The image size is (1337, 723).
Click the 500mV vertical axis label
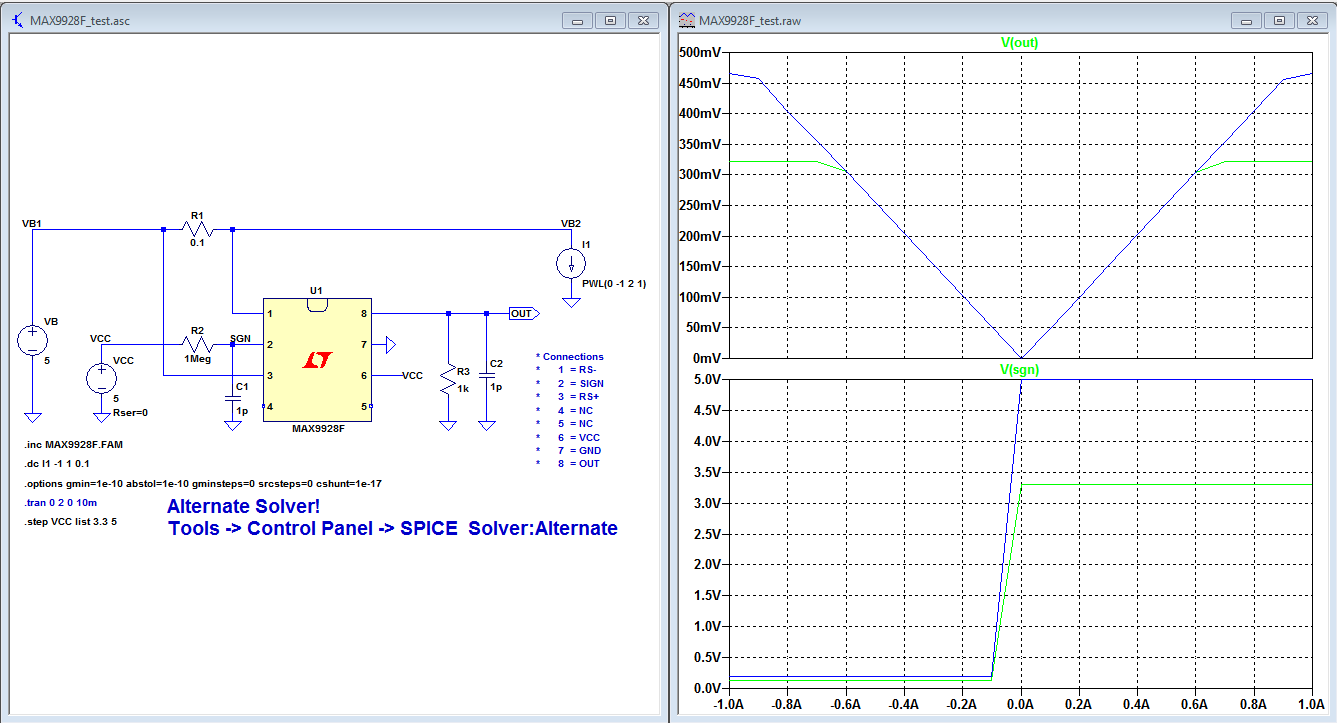[701, 52]
